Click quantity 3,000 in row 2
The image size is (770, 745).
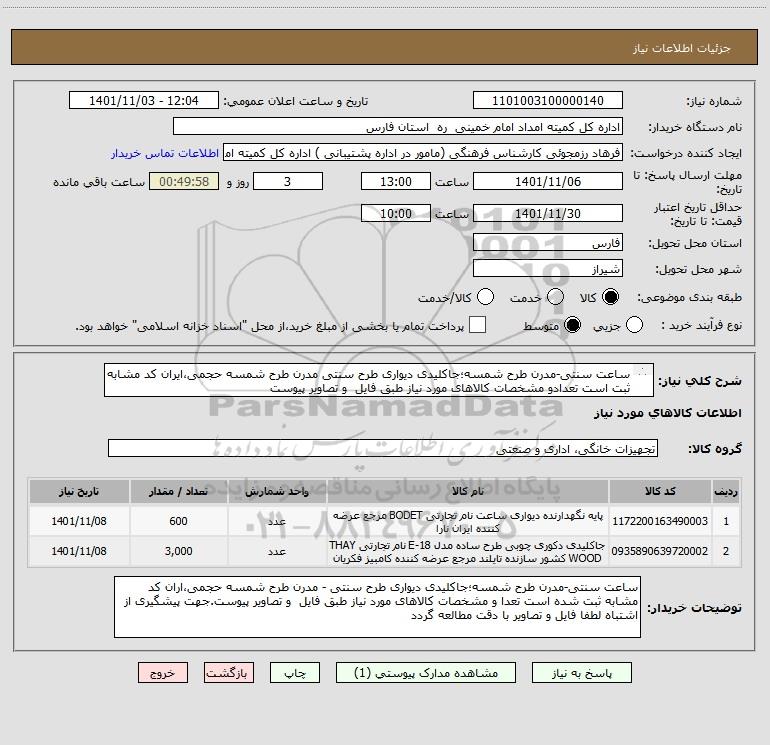click(x=178, y=551)
